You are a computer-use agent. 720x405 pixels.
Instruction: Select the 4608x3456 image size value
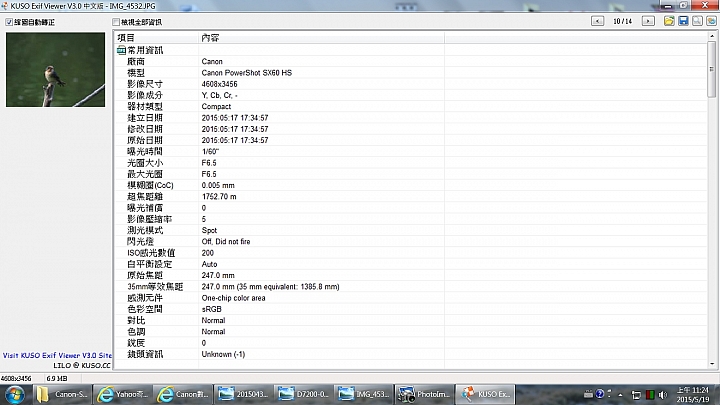pyautogui.click(x=219, y=84)
